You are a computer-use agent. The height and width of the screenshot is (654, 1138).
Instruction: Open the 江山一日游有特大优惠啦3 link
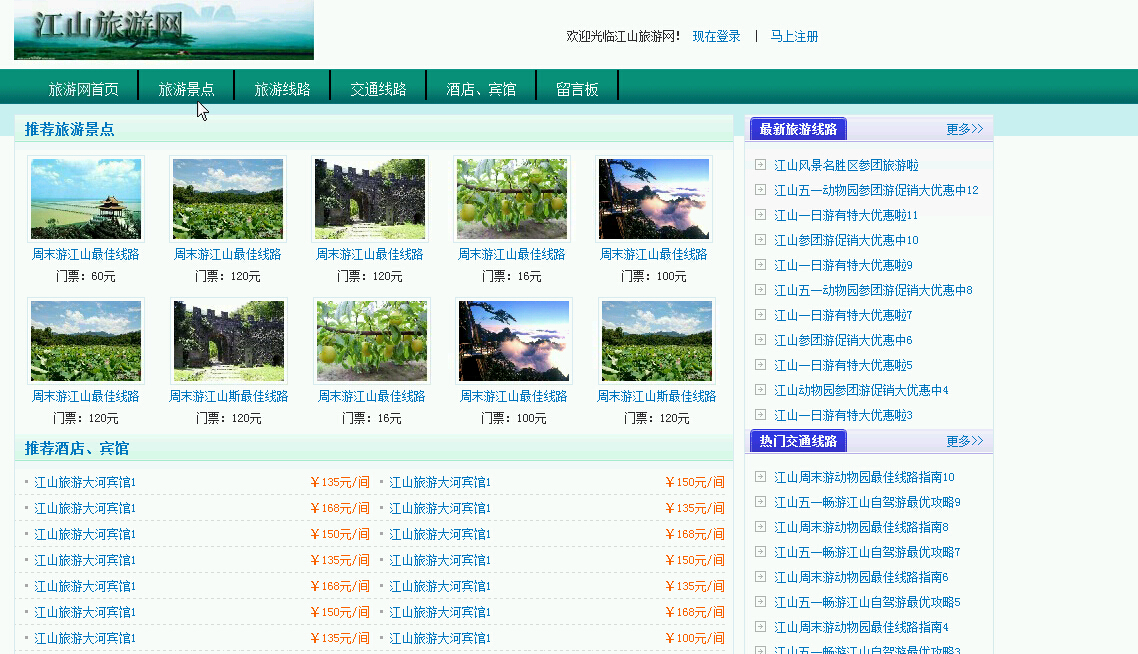[843, 416]
